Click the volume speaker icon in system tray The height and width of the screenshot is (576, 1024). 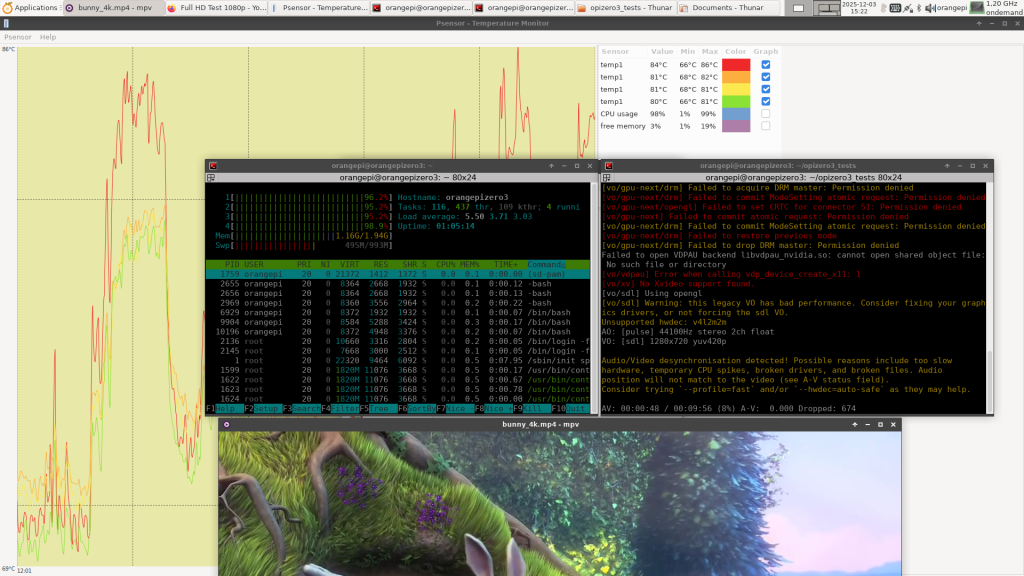click(928, 8)
